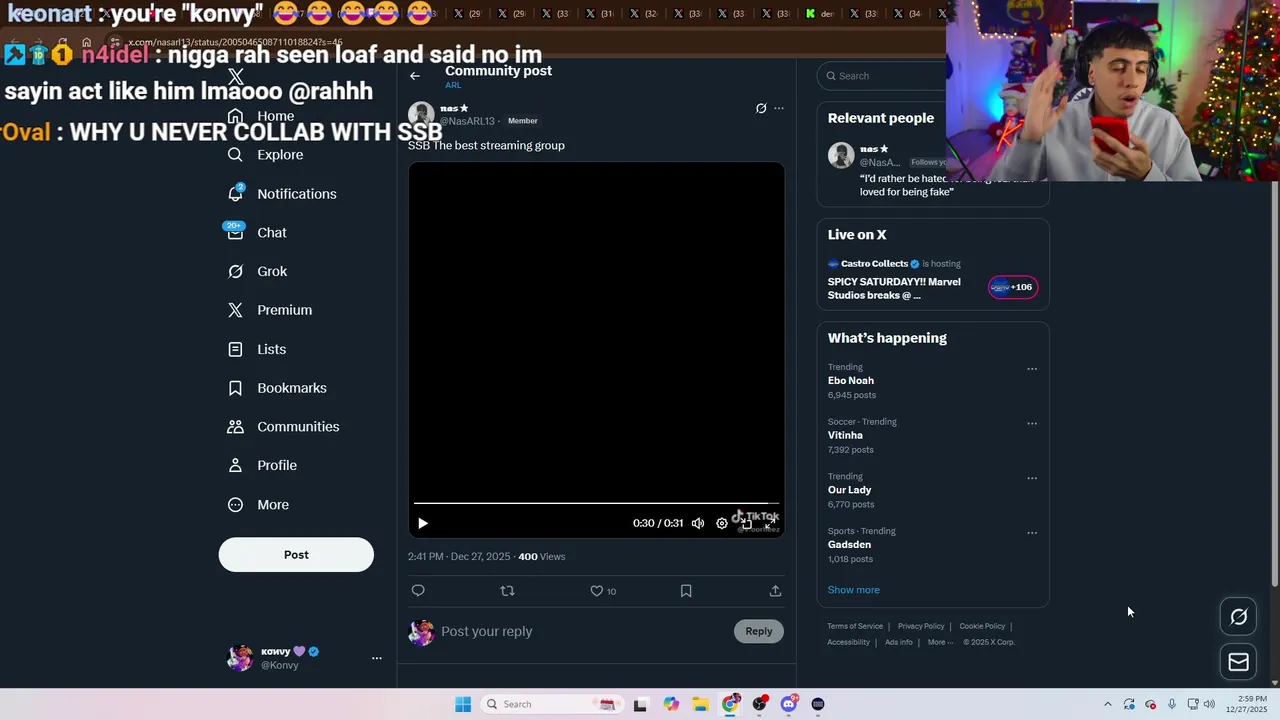The image size is (1280, 720).
Task: Open nas profile picture on the post
Action: click(421, 114)
